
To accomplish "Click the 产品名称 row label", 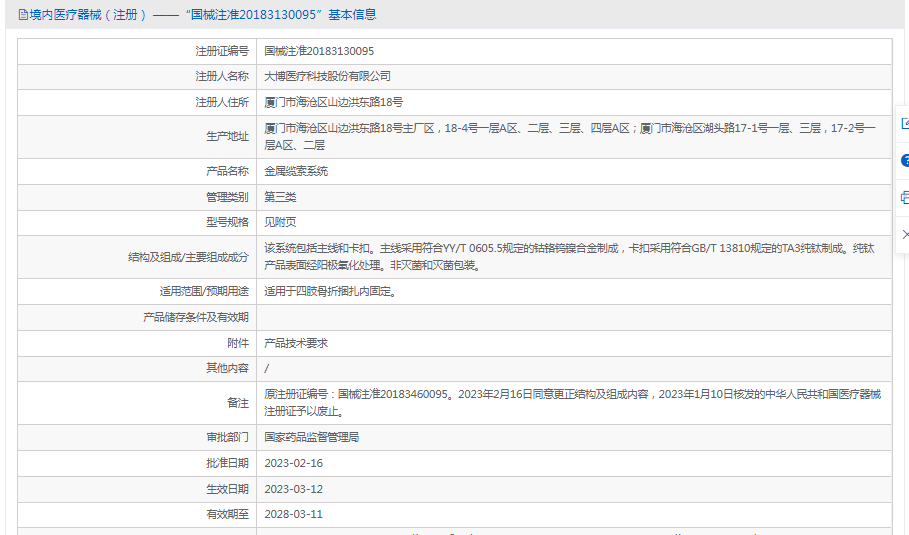I will tap(227, 171).
